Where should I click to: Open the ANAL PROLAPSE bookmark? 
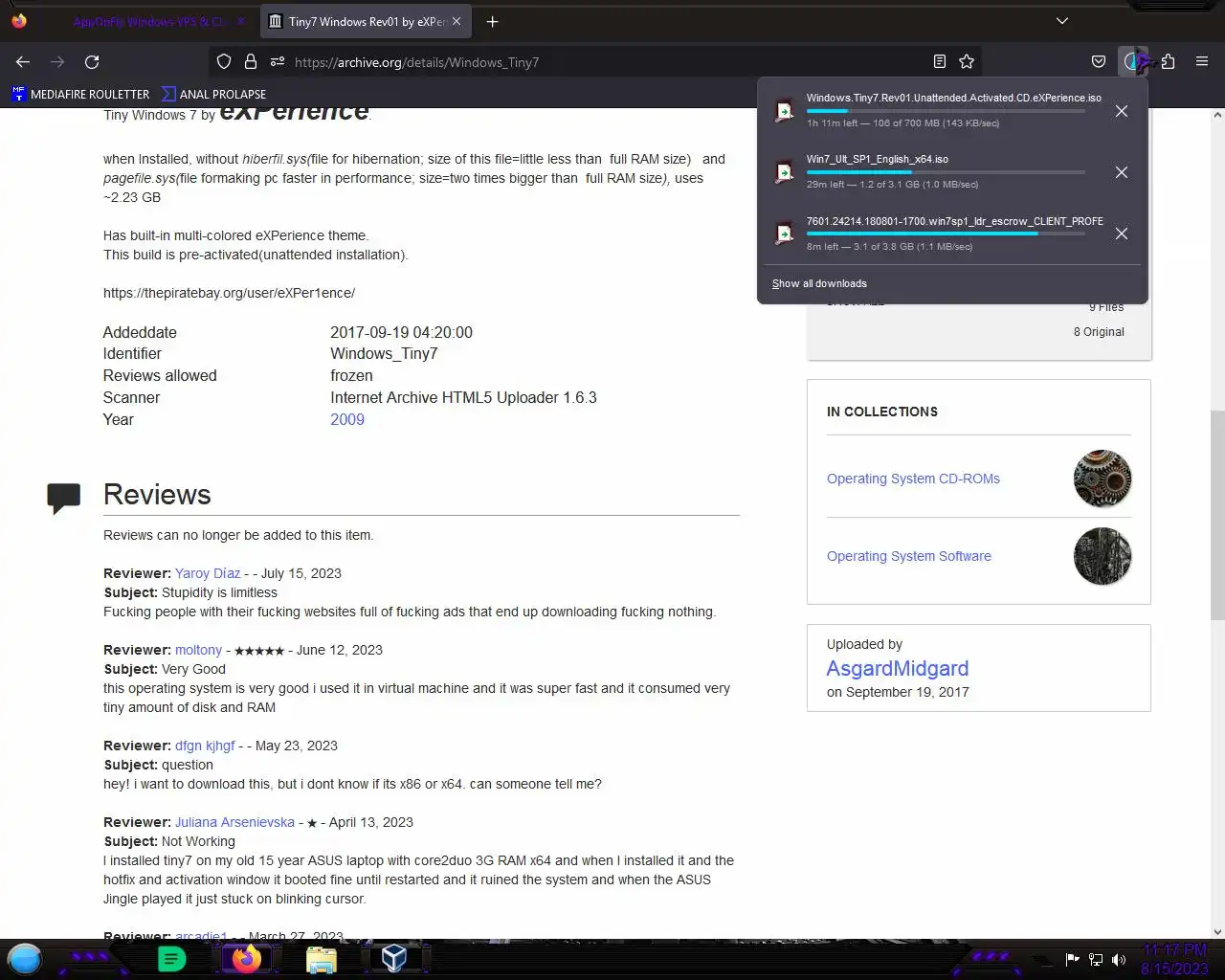[x=214, y=94]
